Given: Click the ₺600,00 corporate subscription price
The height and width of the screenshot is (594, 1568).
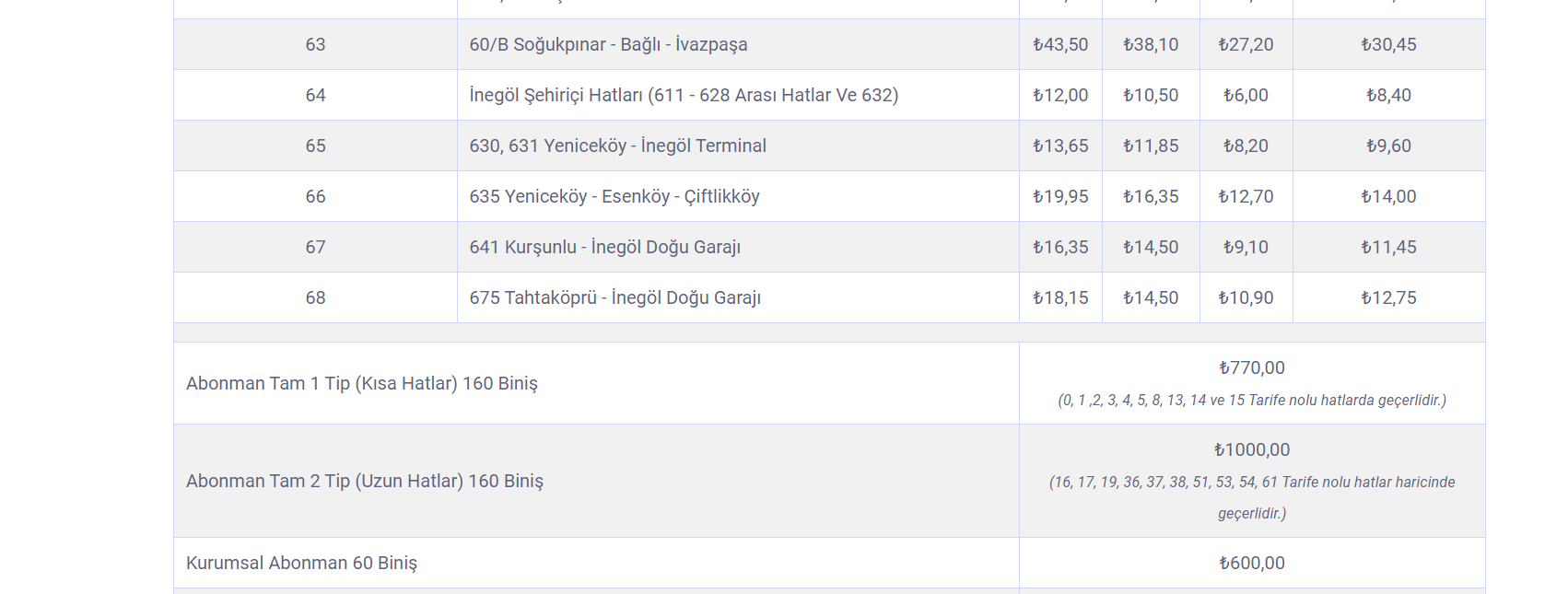Looking at the screenshot, I should pyautogui.click(x=1251, y=563).
